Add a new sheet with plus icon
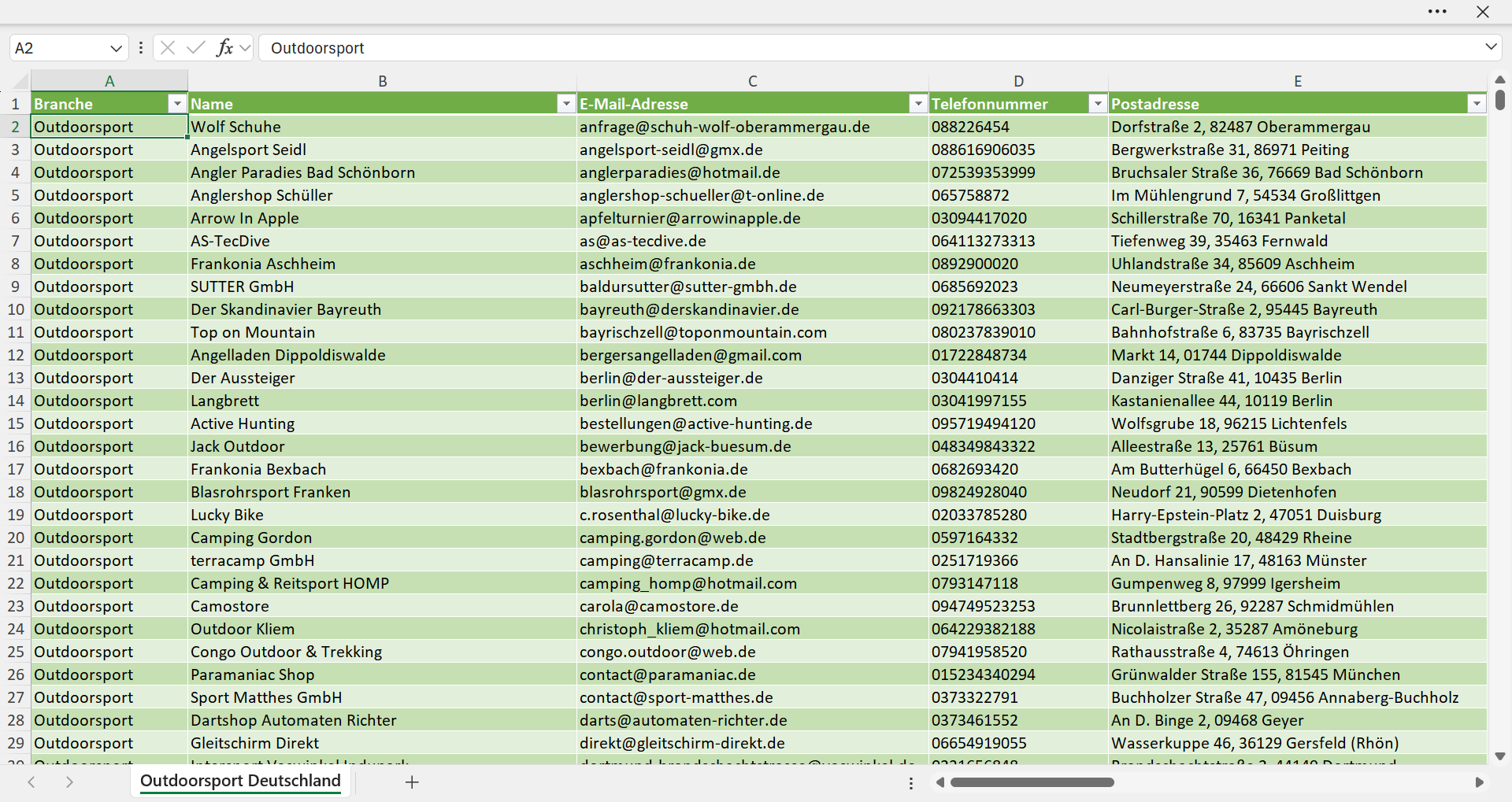 coord(412,782)
